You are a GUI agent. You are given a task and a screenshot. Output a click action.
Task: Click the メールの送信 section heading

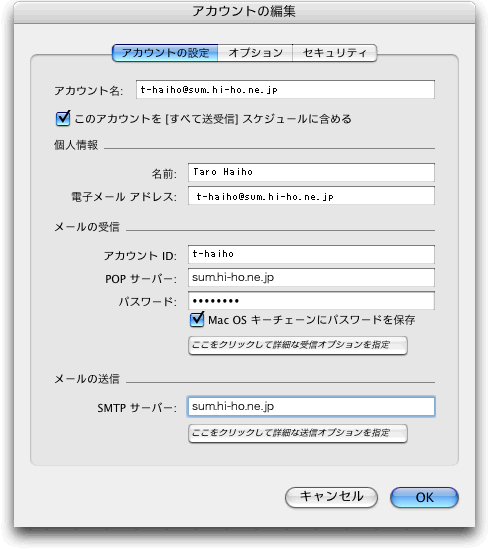87,379
